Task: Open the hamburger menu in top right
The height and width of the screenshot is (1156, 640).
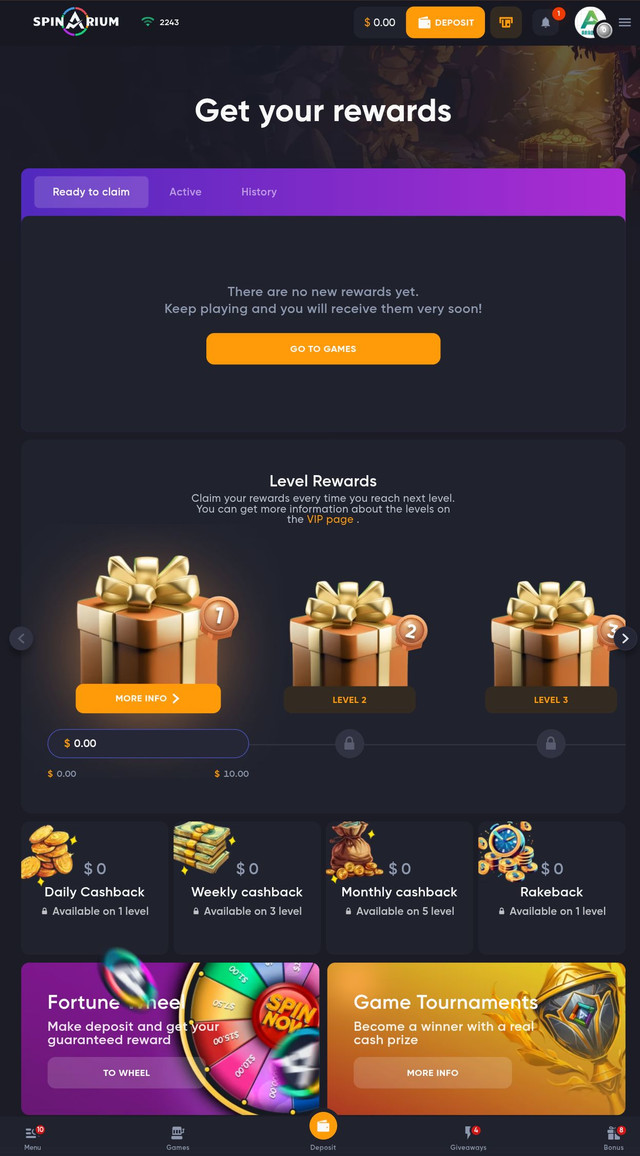Action: tap(625, 22)
